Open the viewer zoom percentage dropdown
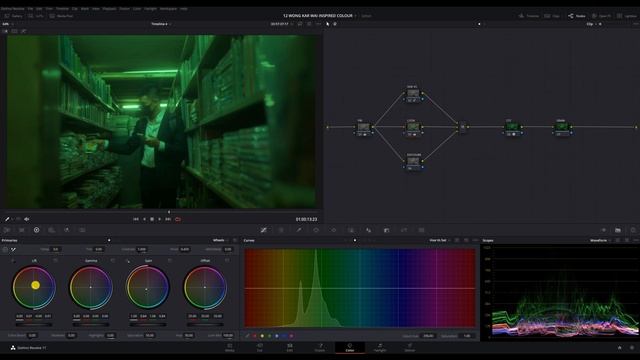 (x=7, y=24)
